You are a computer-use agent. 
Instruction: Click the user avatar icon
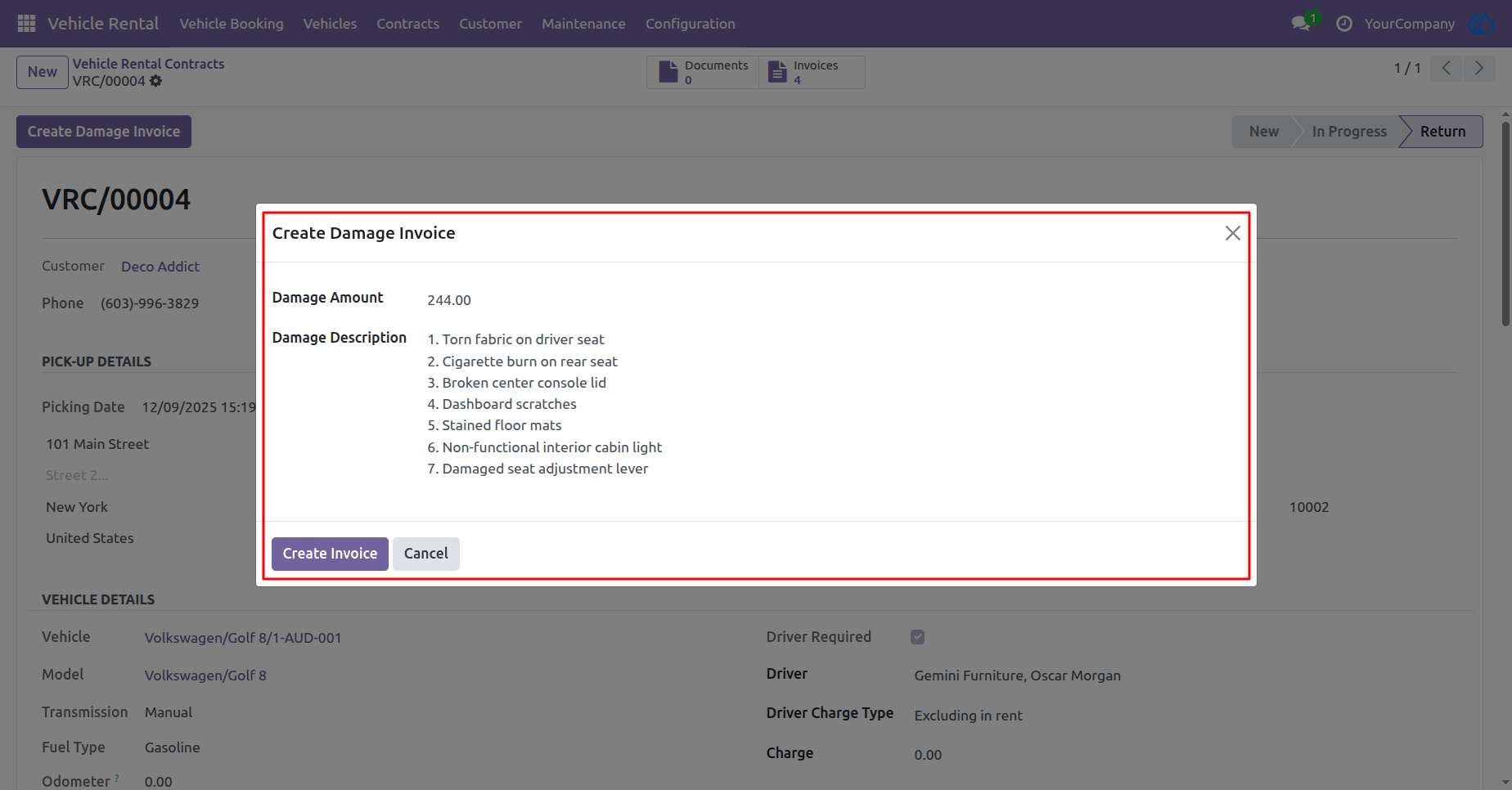point(1482,24)
